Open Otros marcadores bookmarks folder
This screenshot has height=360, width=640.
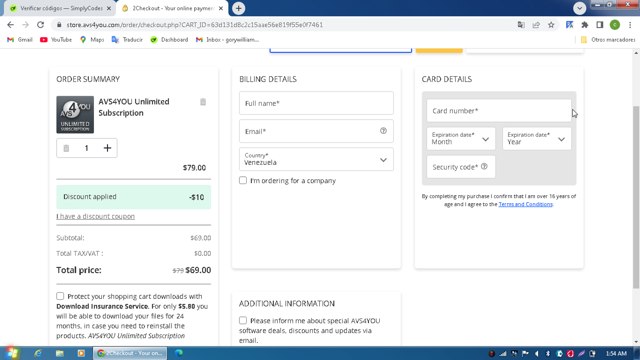click(x=608, y=40)
